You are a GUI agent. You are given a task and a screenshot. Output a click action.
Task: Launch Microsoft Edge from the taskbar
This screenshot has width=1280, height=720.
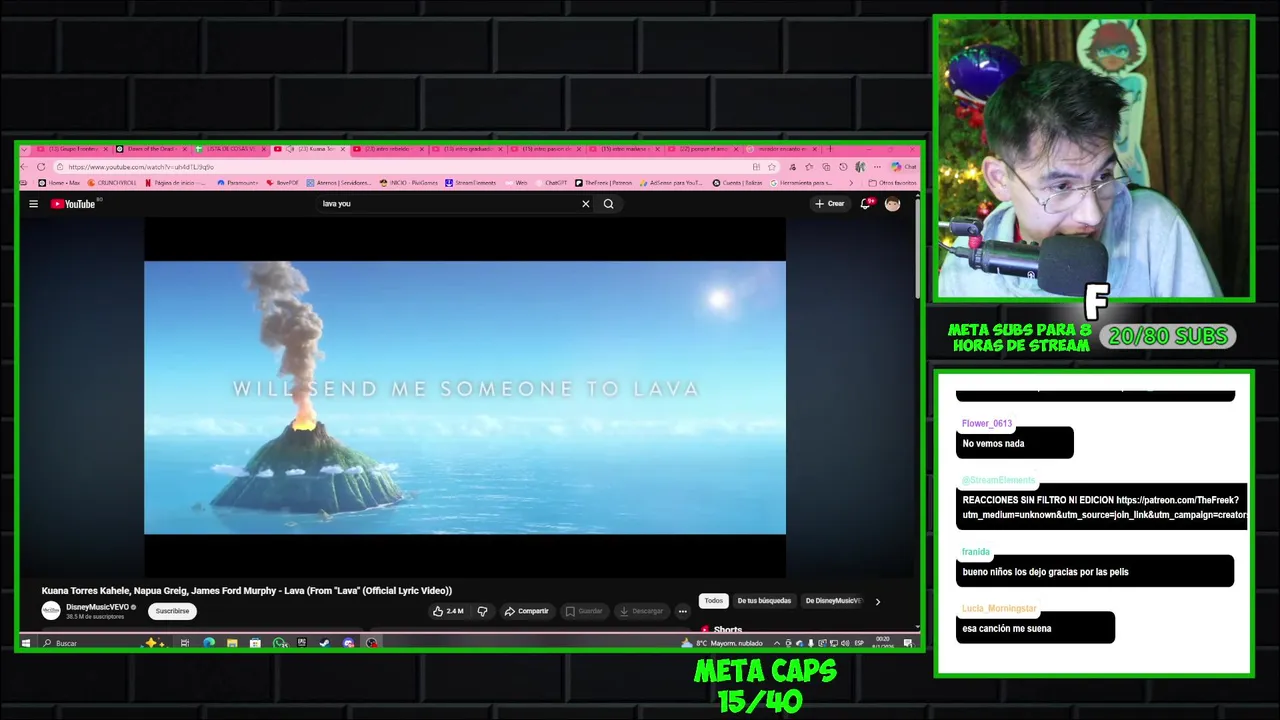209,643
